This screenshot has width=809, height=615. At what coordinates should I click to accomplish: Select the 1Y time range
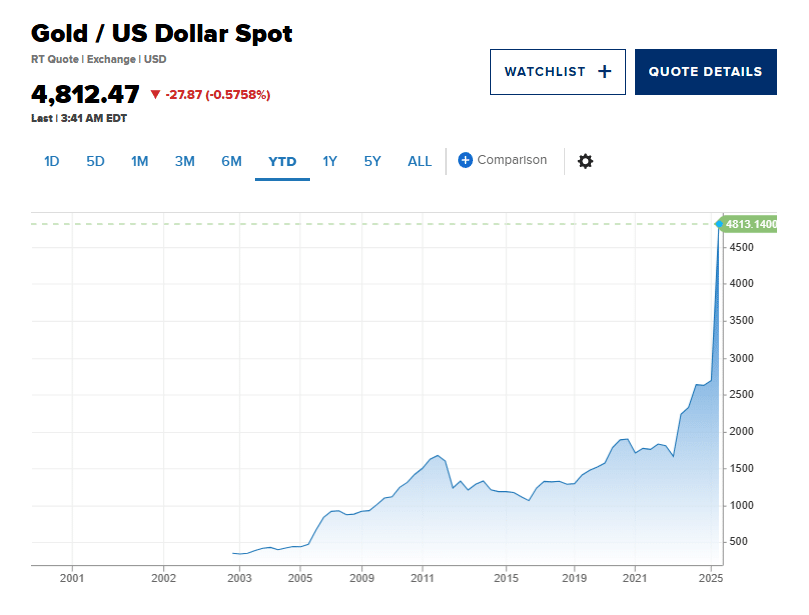tap(330, 161)
